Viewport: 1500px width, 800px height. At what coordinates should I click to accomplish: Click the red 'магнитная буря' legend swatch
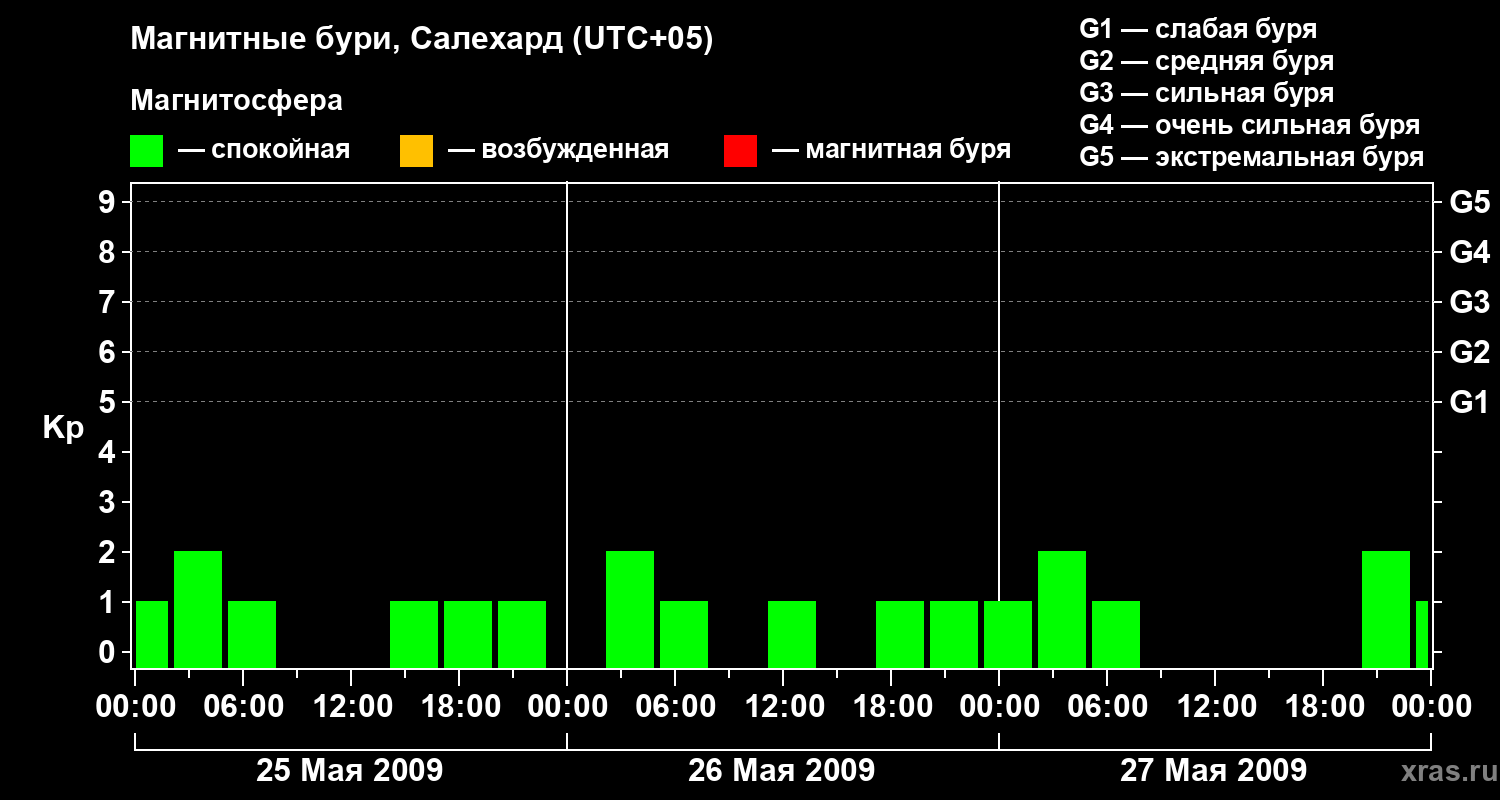[740, 151]
